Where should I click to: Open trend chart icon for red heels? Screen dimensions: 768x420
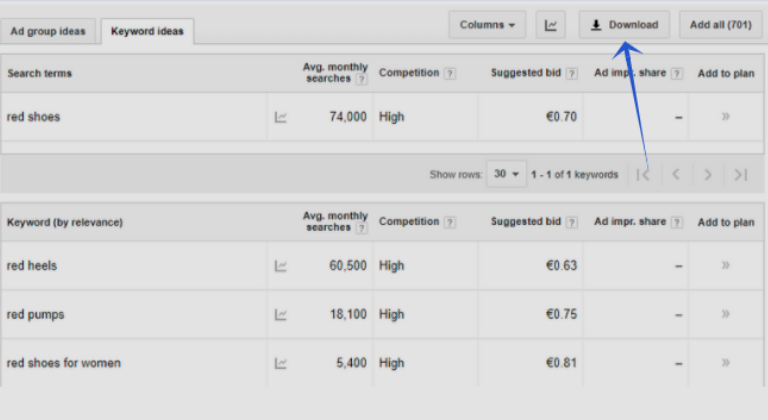pos(281,266)
